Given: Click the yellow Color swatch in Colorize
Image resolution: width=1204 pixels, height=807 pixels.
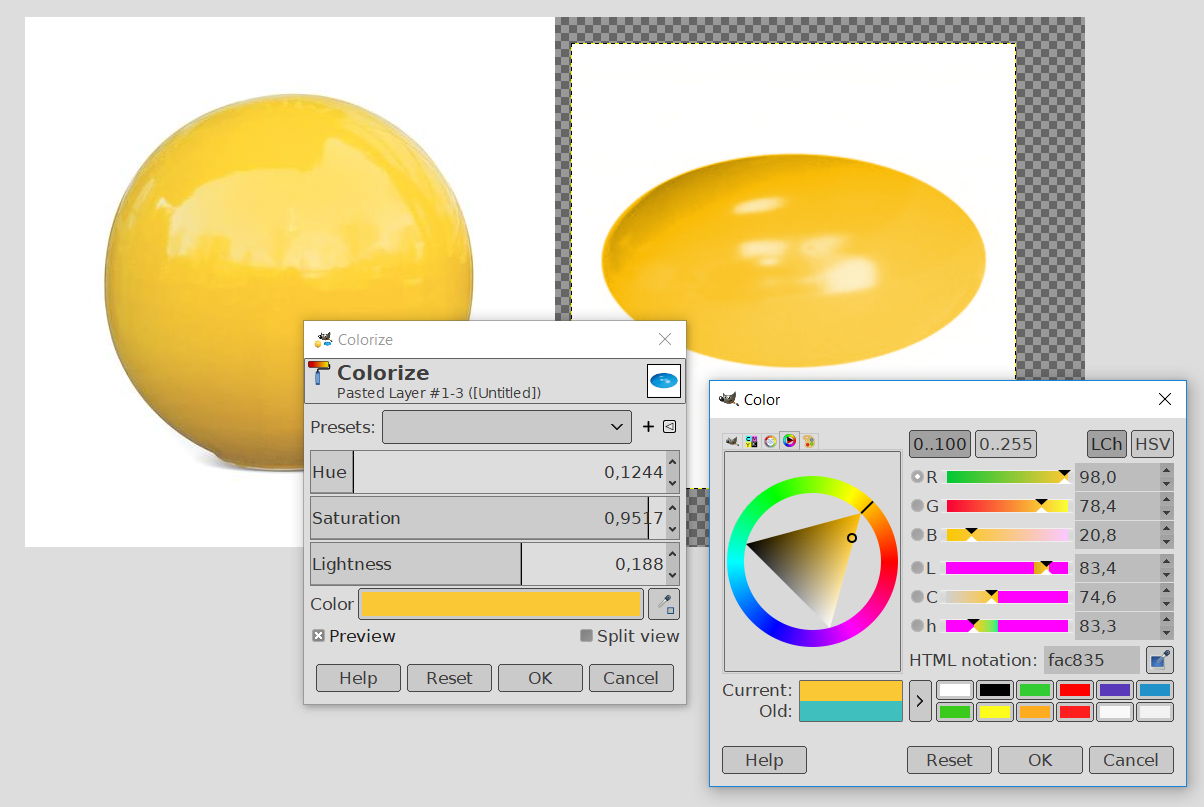Looking at the screenshot, I should click(x=501, y=604).
